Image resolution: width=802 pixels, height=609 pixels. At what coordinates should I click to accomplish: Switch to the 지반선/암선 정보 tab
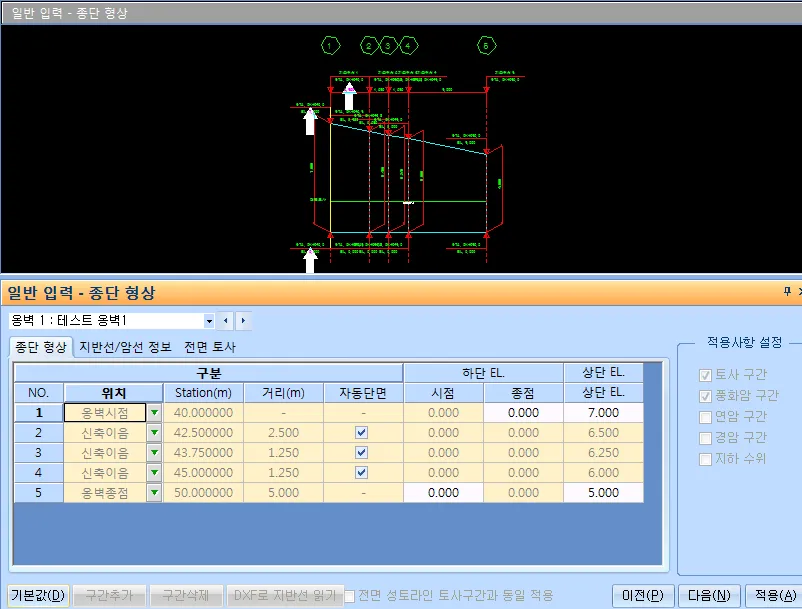pyautogui.click(x=125, y=347)
